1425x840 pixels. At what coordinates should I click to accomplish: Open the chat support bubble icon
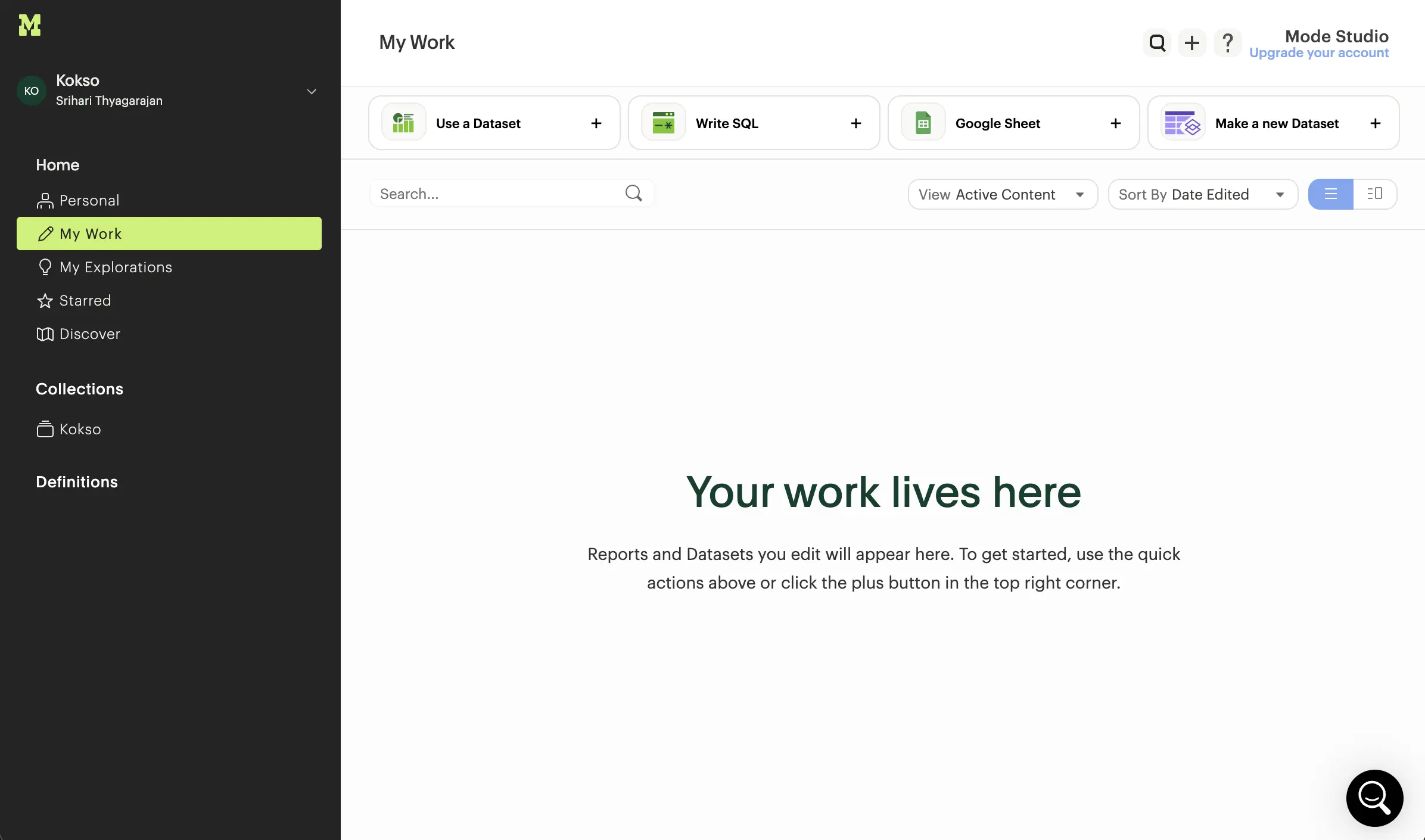point(1374,798)
